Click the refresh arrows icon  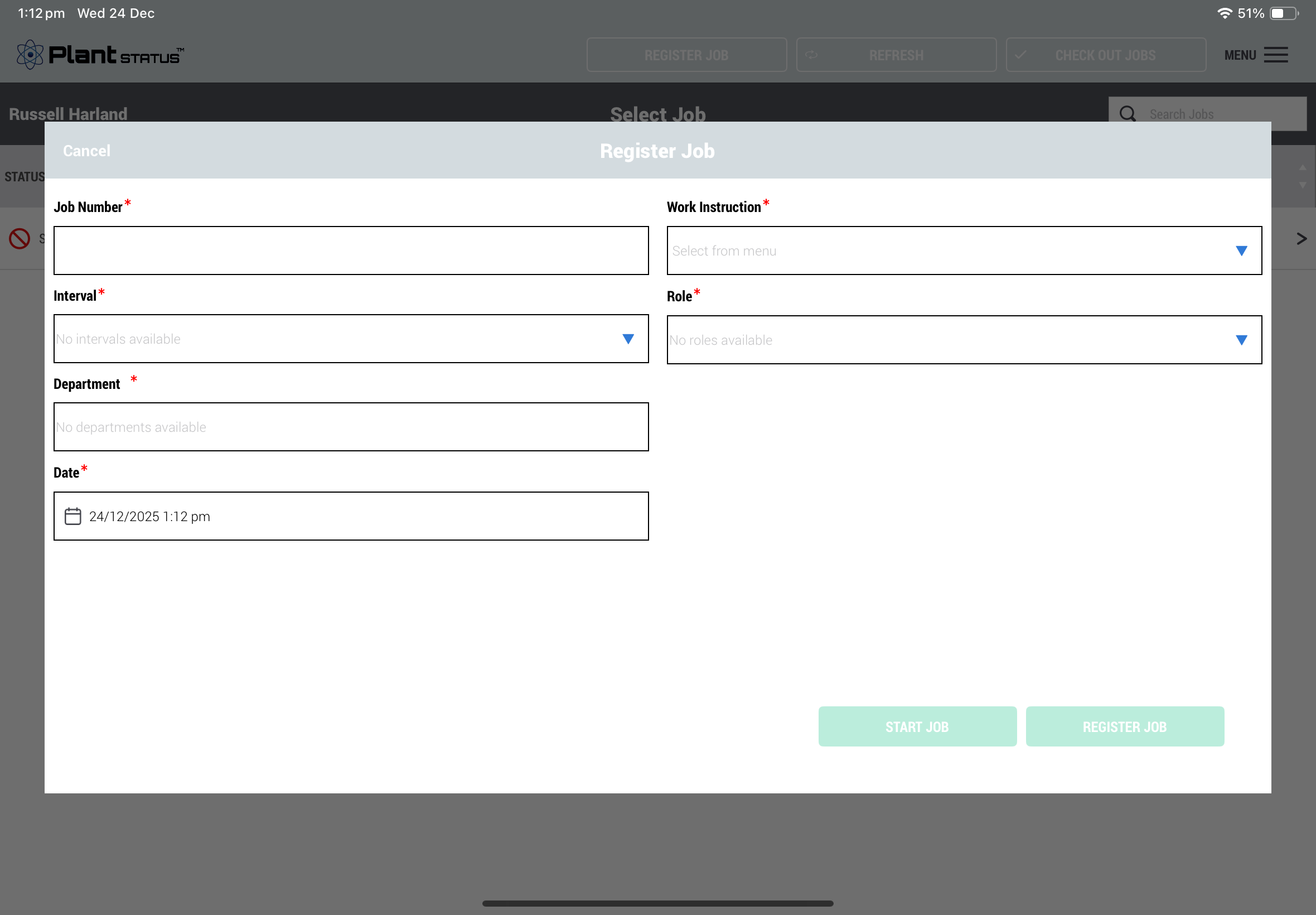(x=811, y=55)
